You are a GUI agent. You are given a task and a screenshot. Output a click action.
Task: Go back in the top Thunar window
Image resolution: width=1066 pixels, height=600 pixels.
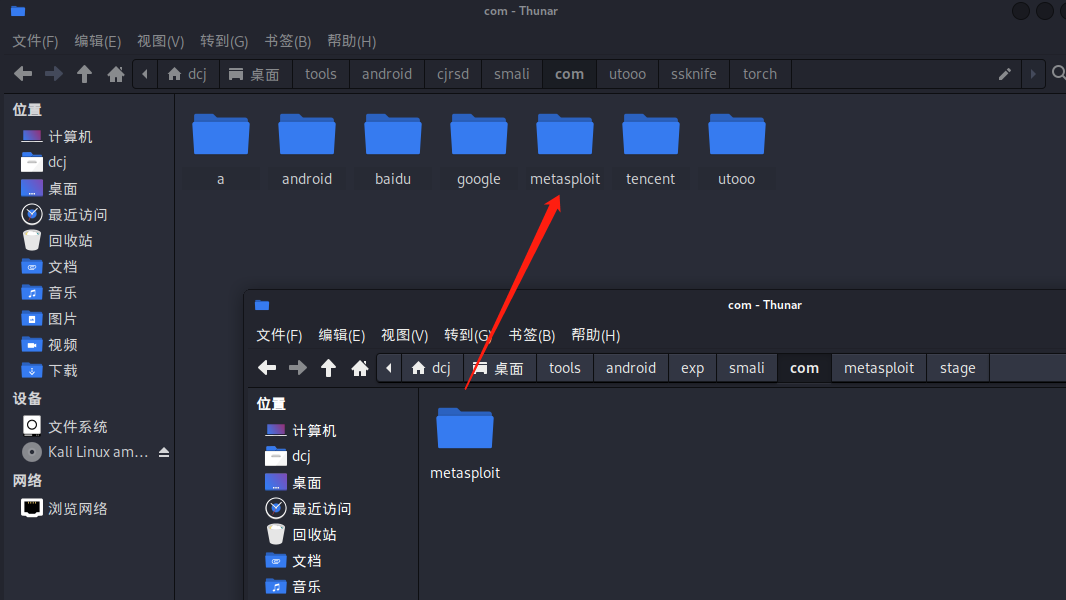click(23, 73)
